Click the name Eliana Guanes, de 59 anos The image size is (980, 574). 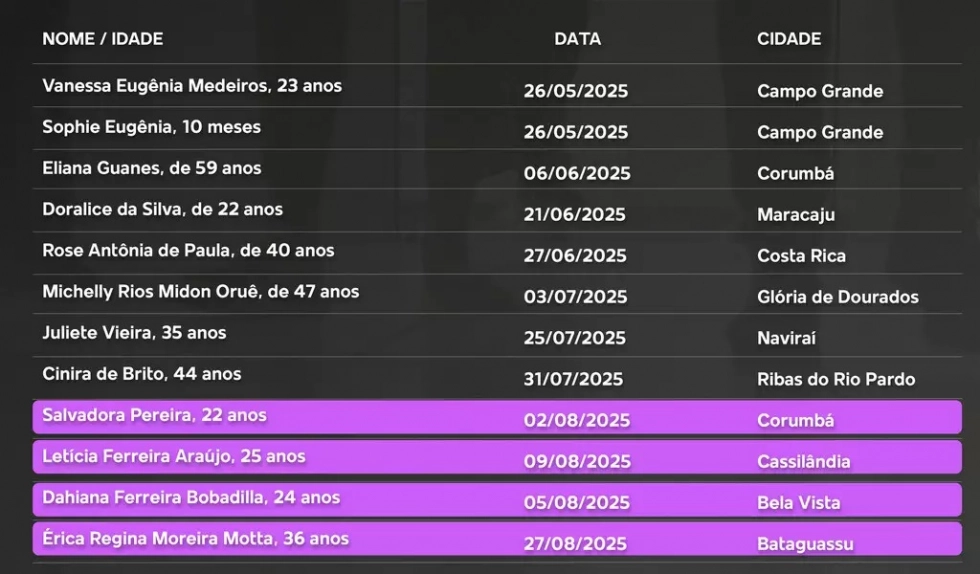tap(152, 168)
